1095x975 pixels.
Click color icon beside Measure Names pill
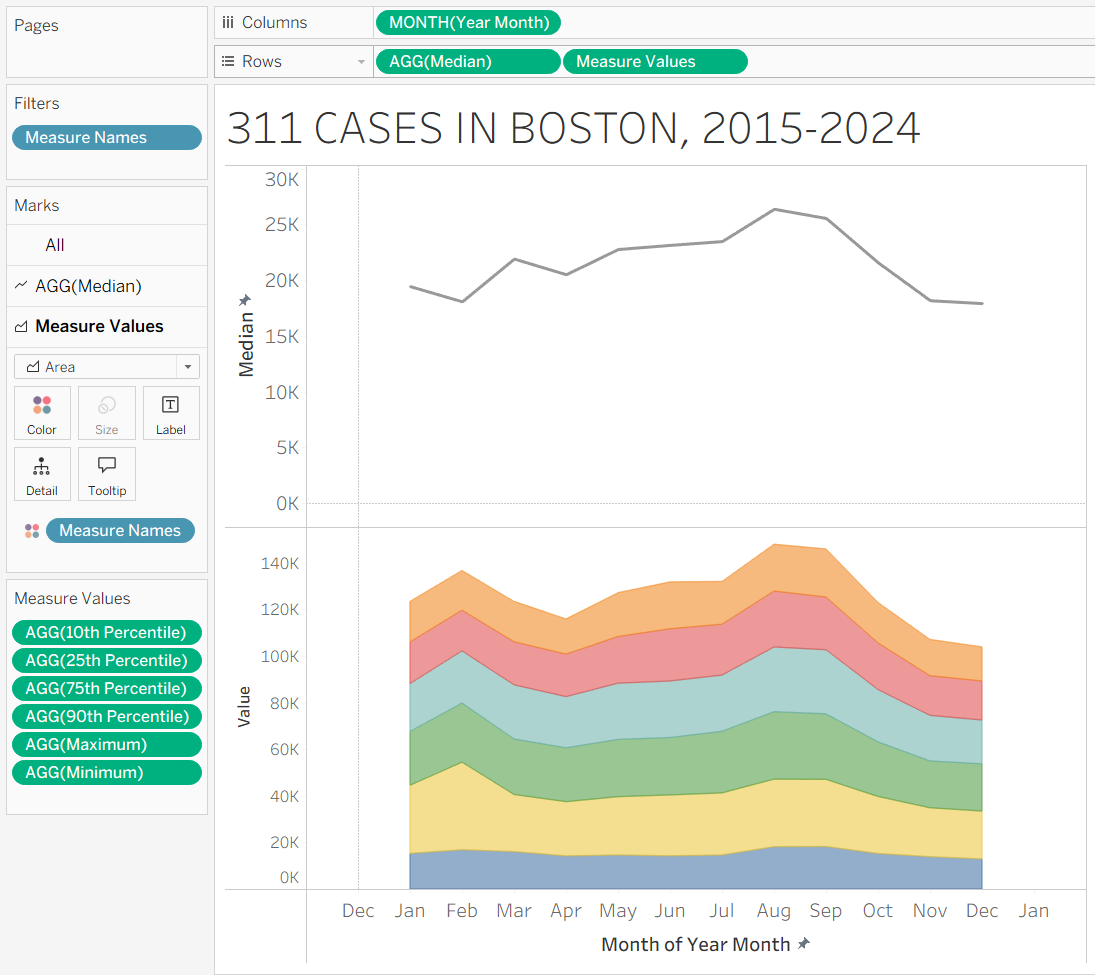[32, 531]
